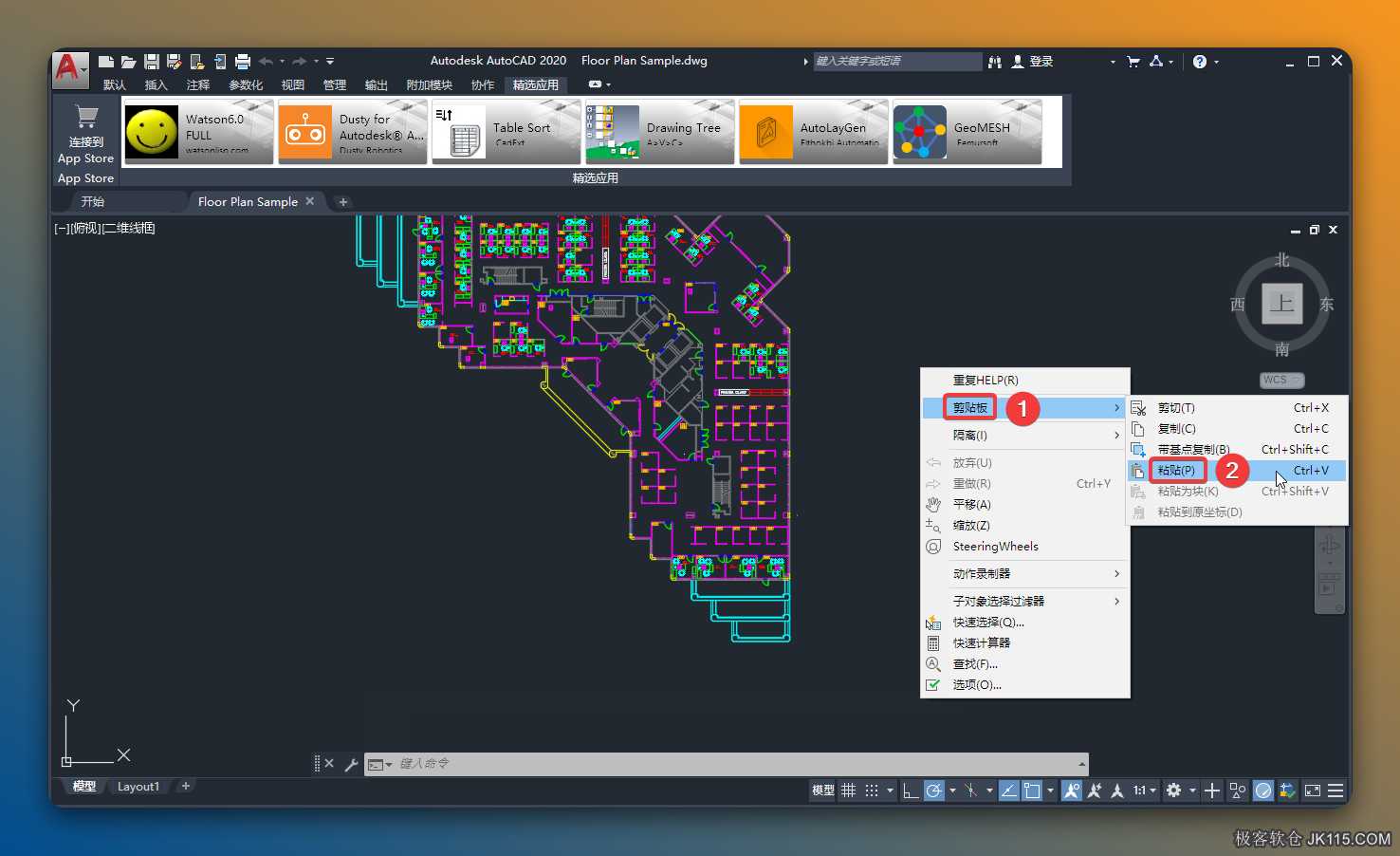Open Snap mode settings dropdown arrow
Image resolution: width=1400 pixels, height=856 pixels.
(890, 791)
